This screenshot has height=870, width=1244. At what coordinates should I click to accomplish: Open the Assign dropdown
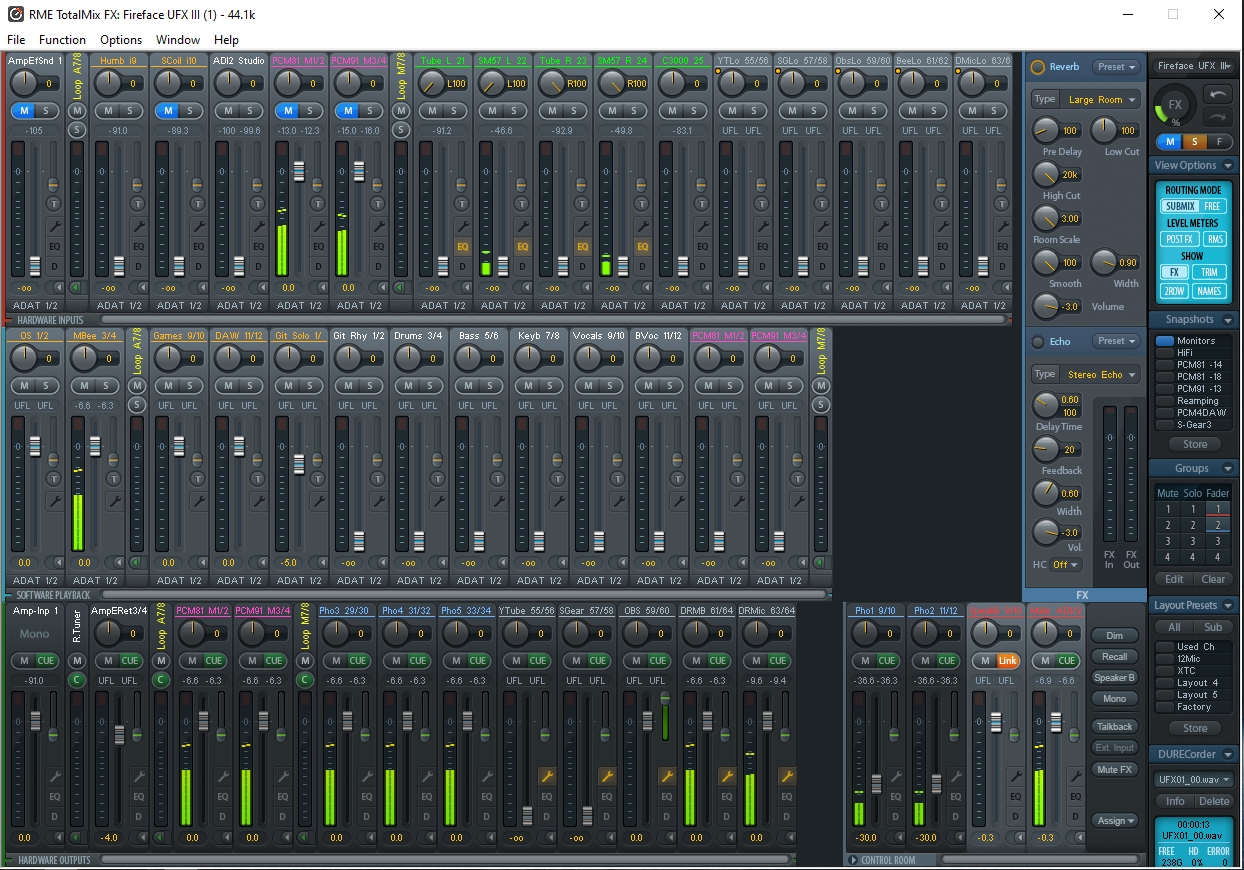(1115, 821)
